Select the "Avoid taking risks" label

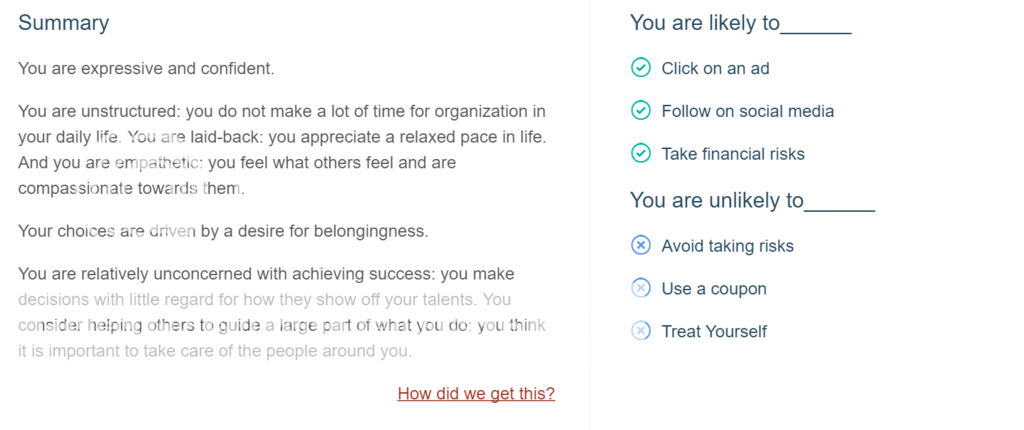727,245
